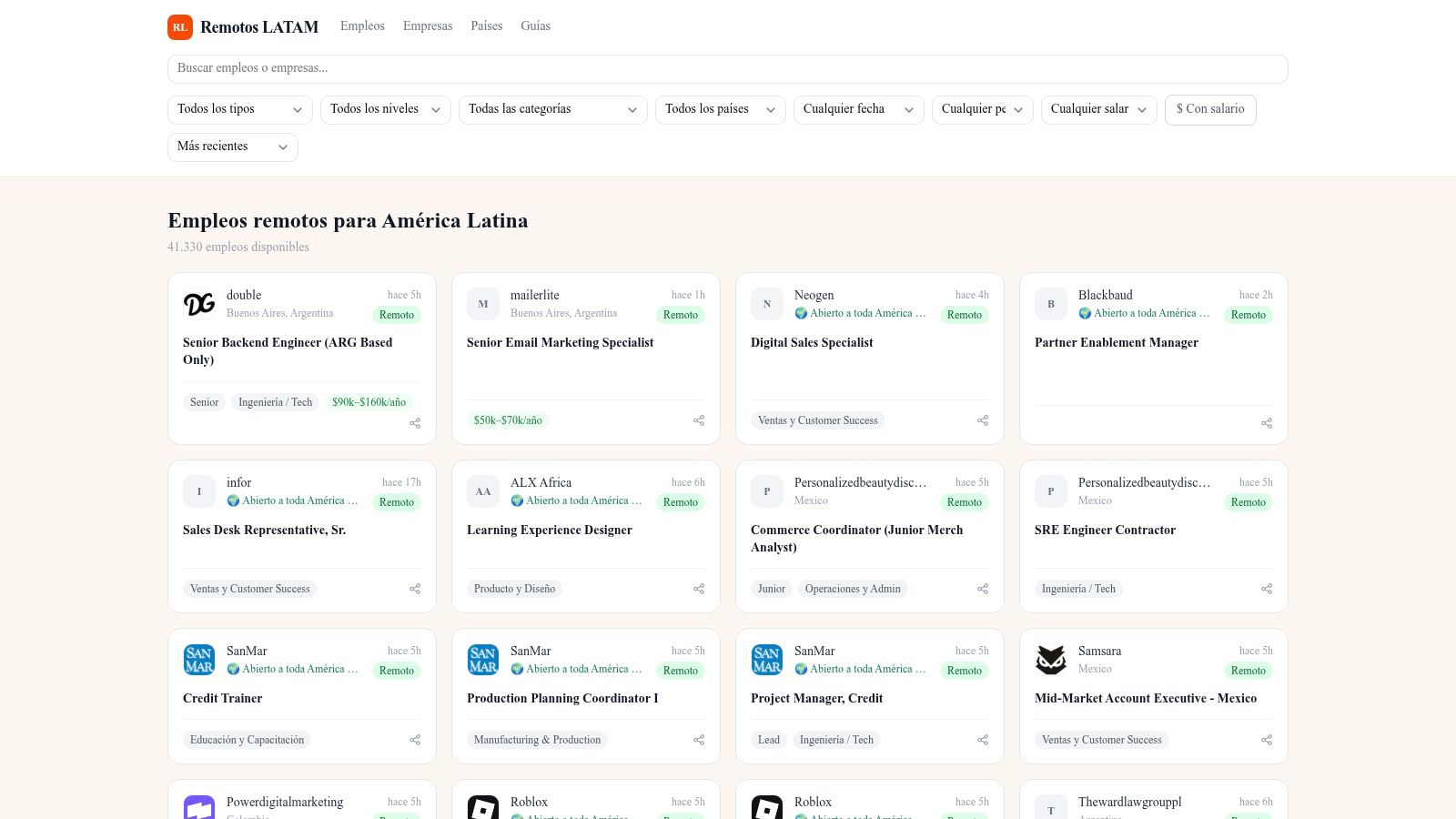
Task: Toggle the Con salario filter
Action: coord(1210,109)
